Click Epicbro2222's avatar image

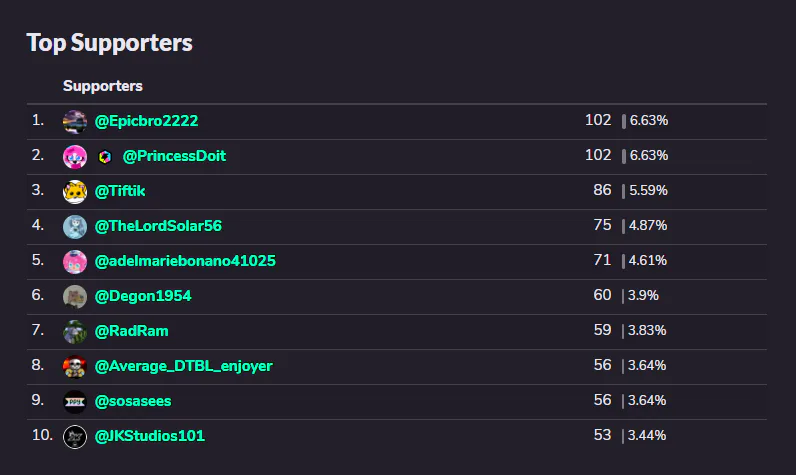(75, 122)
